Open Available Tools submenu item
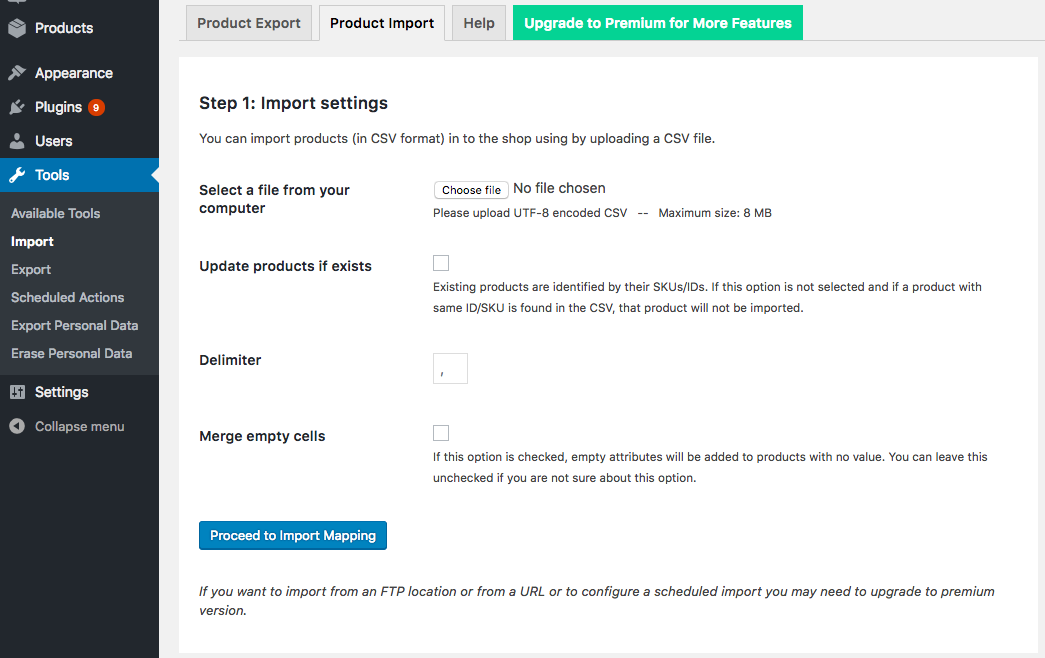Viewport: 1045px width, 658px height. [x=55, y=213]
